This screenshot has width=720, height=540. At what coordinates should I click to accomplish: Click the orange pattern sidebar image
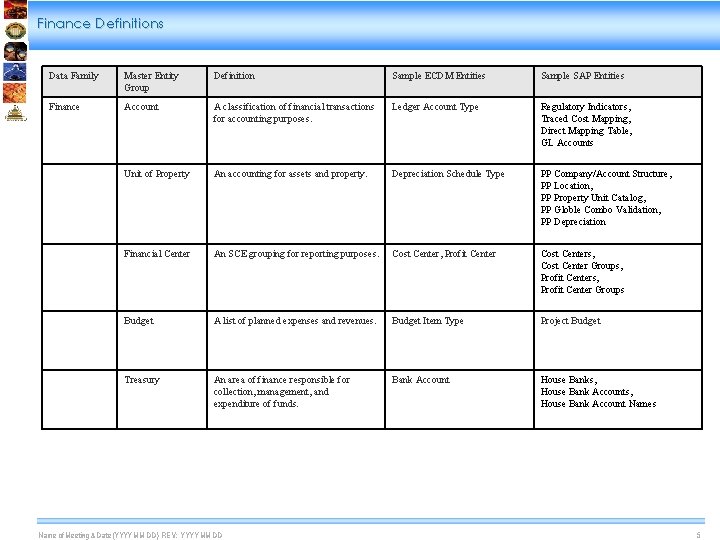[x=15, y=92]
